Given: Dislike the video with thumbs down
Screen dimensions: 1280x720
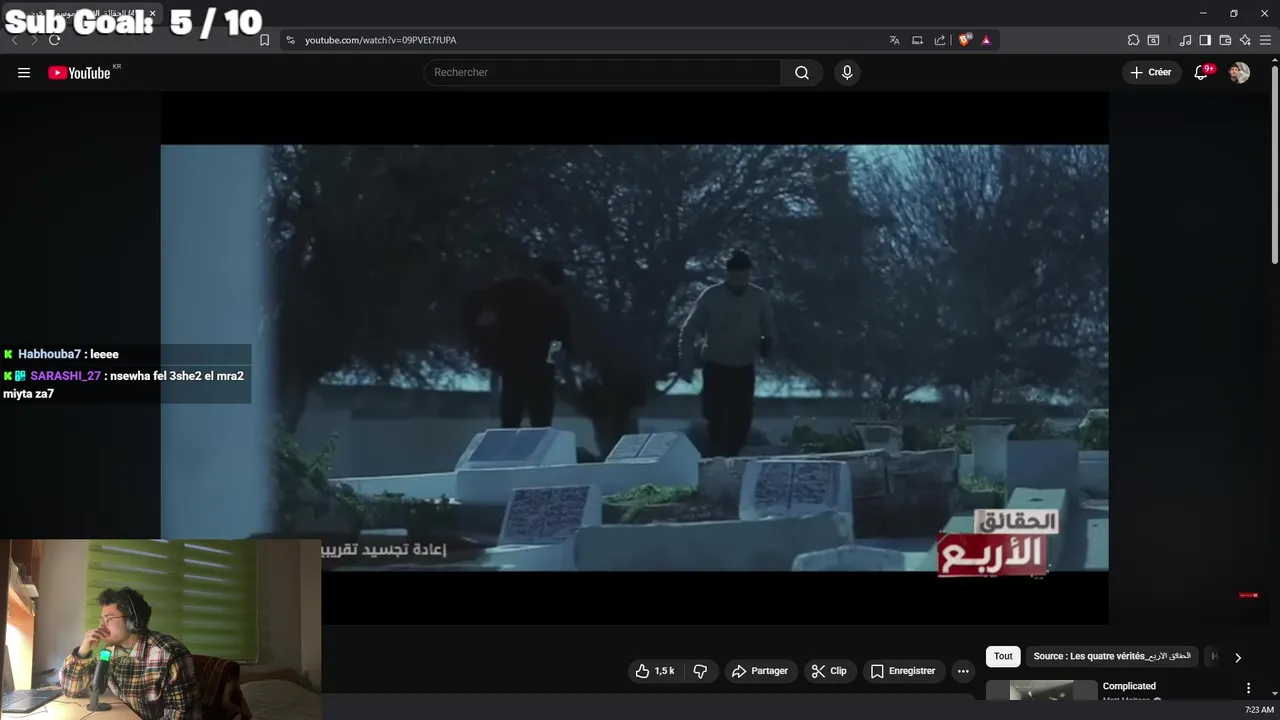Looking at the screenshot, I should point(700,671).
